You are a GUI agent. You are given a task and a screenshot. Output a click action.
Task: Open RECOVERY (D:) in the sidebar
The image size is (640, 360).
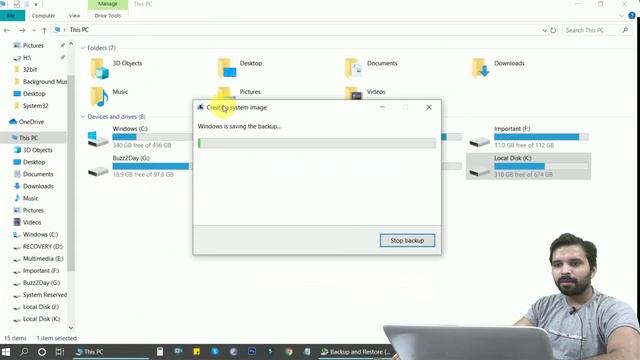point(43,247)
